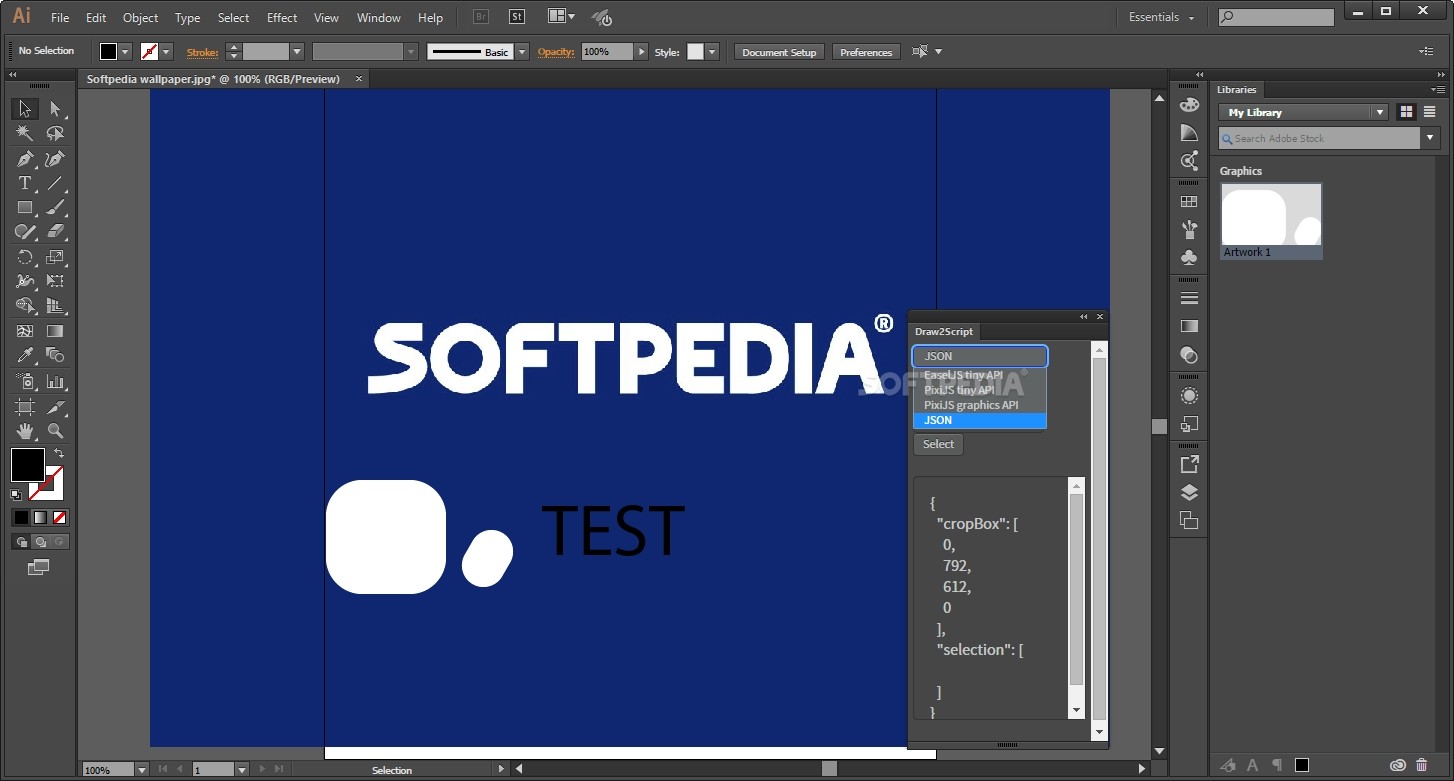Screen dimensions: 1454x781
Task: Expand the My Library dropdown
Action: 1303,112
